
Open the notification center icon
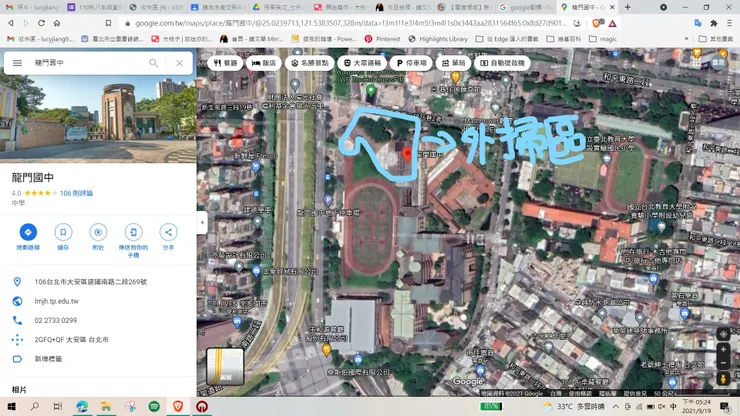[725, 407]
